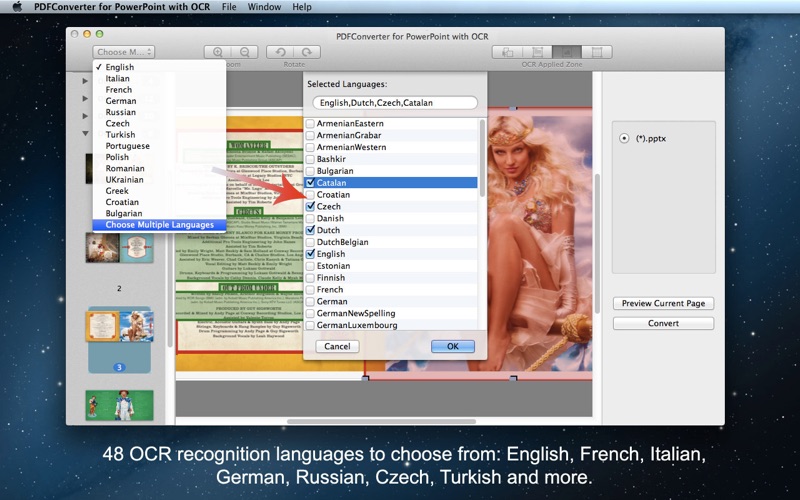The width and height of the screenshot is (800, 500).
Task: Click the Convert button
Action: 663,323
